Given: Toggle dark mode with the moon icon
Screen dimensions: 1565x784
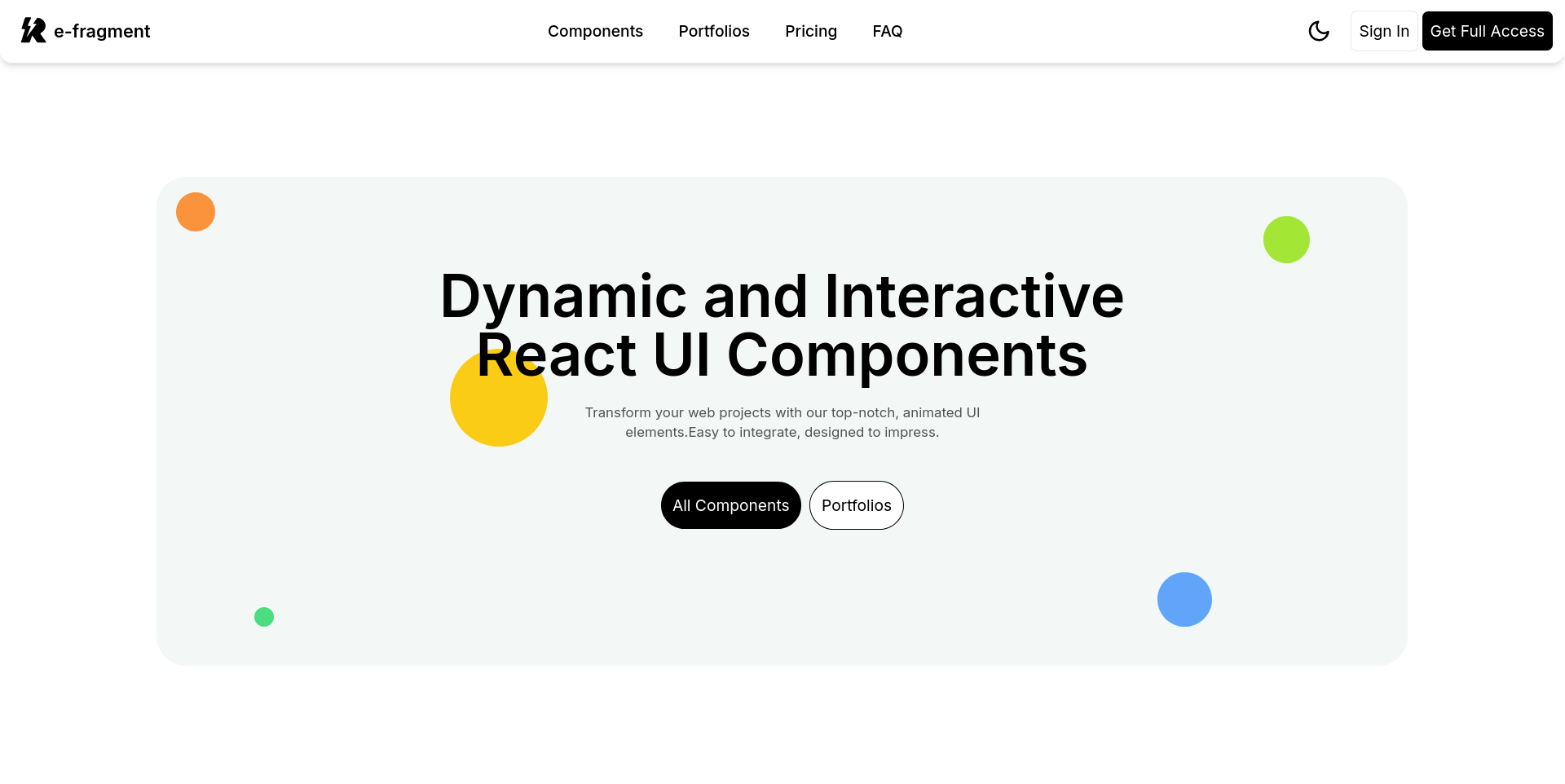Looking at the screenshot, I should pos(1319,31).
